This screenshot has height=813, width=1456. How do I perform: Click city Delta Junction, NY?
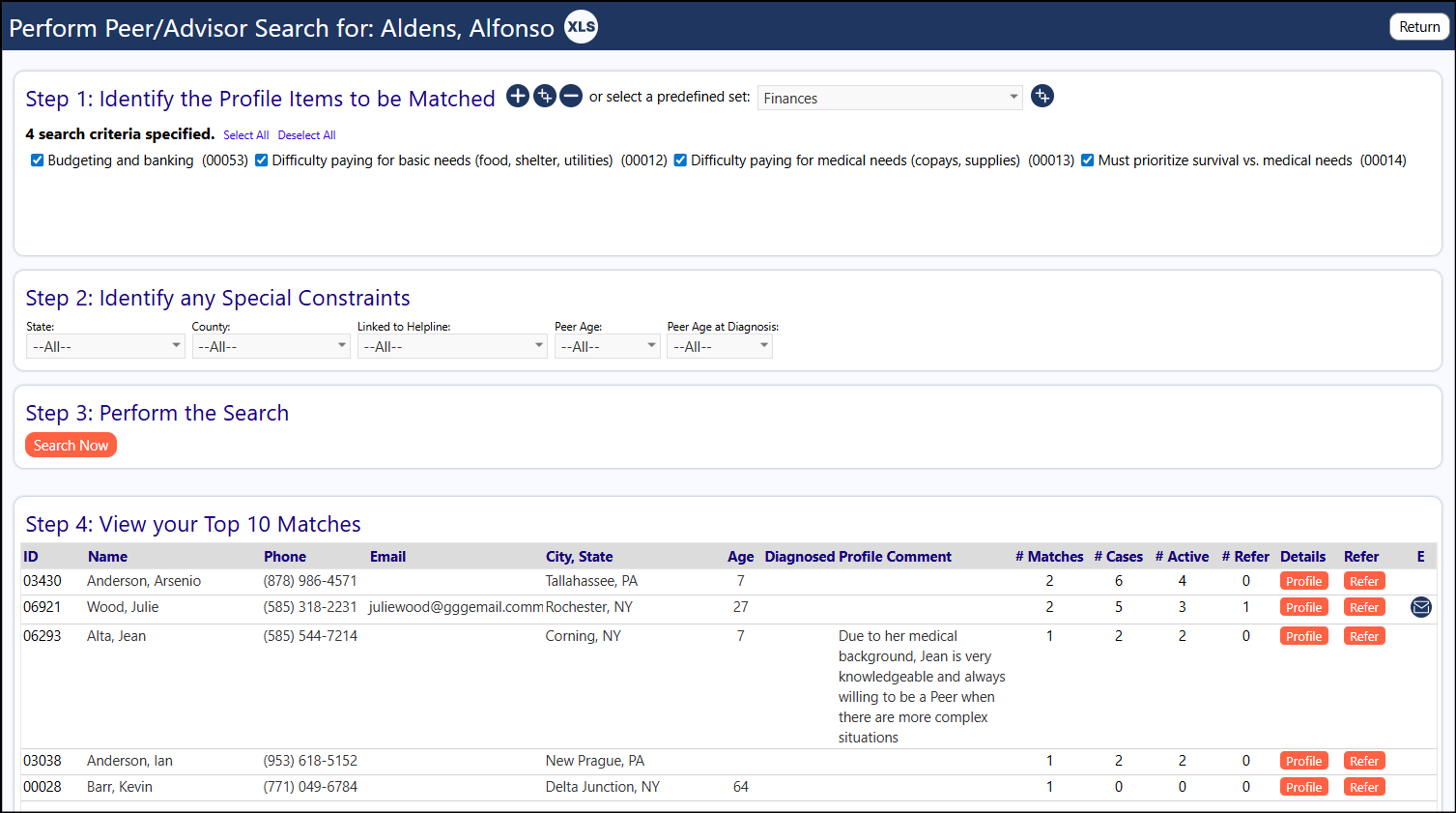[603, 787]
